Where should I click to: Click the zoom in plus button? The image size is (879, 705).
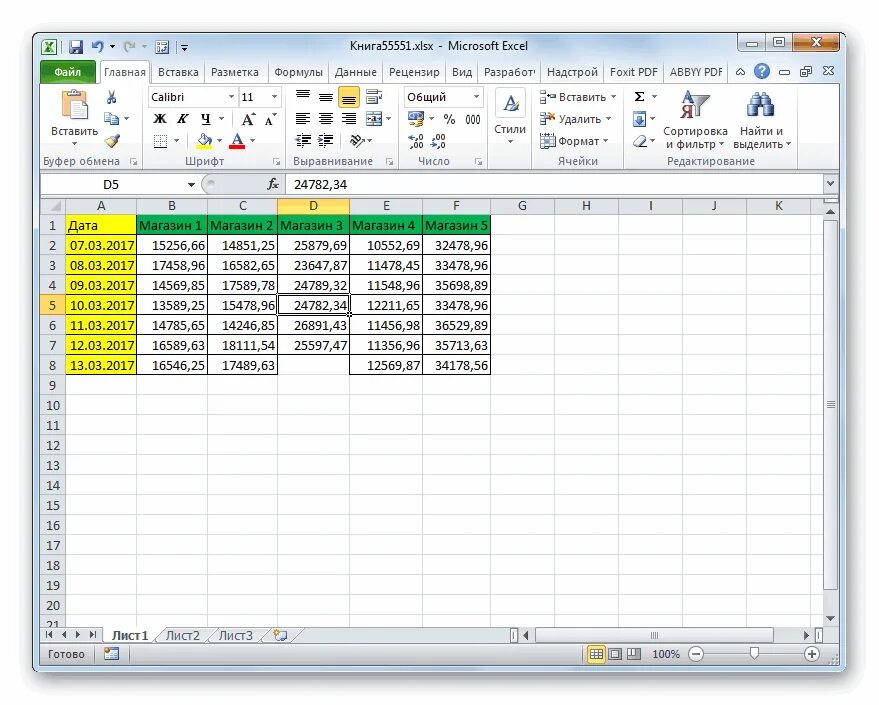point(811,654)
